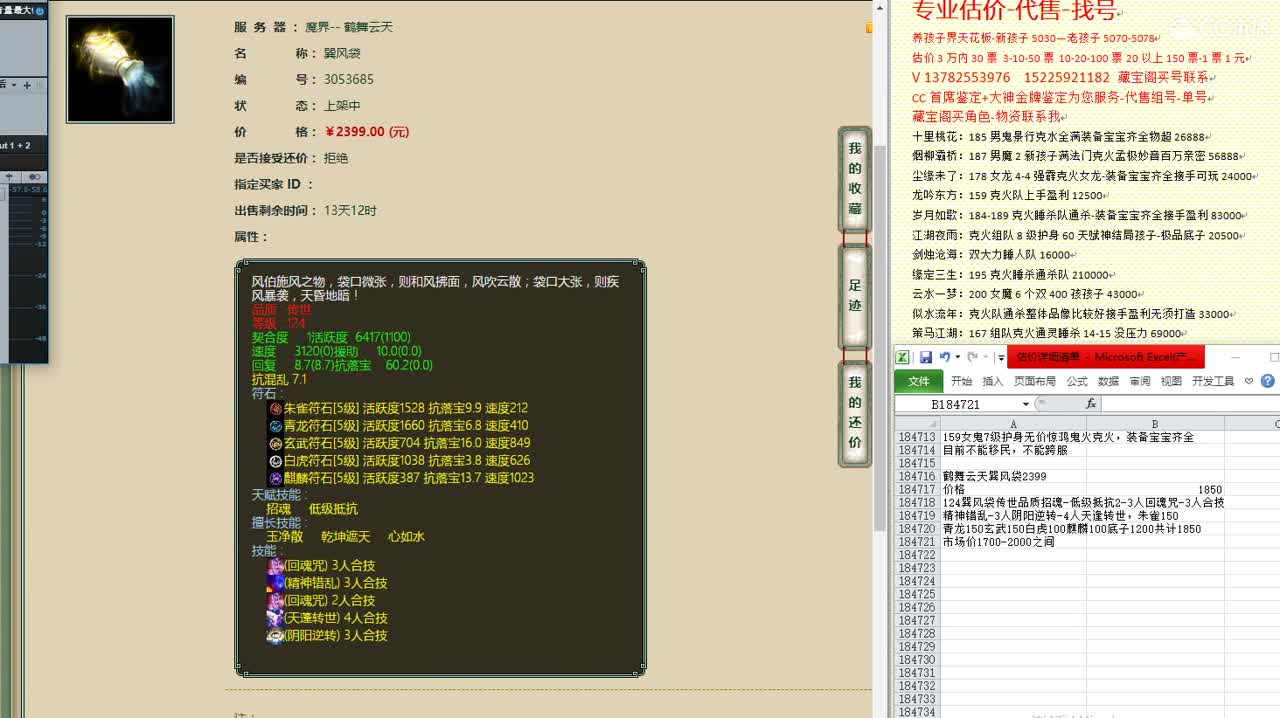Image resolution: width=1280 pixels, height=718 pixels.
Task: Click the price ¥2399.00 (元)
Action: [367, 132]
